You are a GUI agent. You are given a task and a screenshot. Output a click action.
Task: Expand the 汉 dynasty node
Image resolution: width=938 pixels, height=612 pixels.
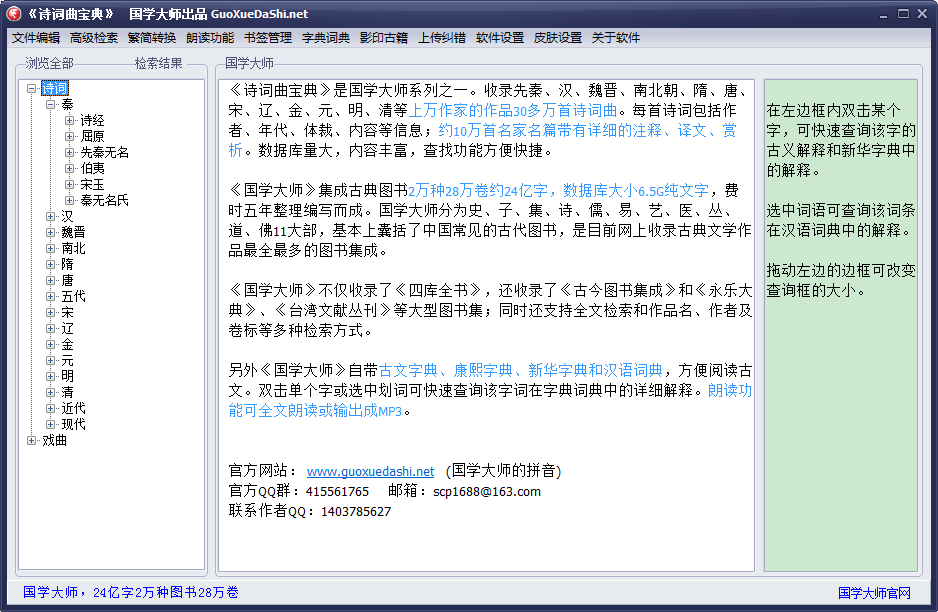pos(51,216)
